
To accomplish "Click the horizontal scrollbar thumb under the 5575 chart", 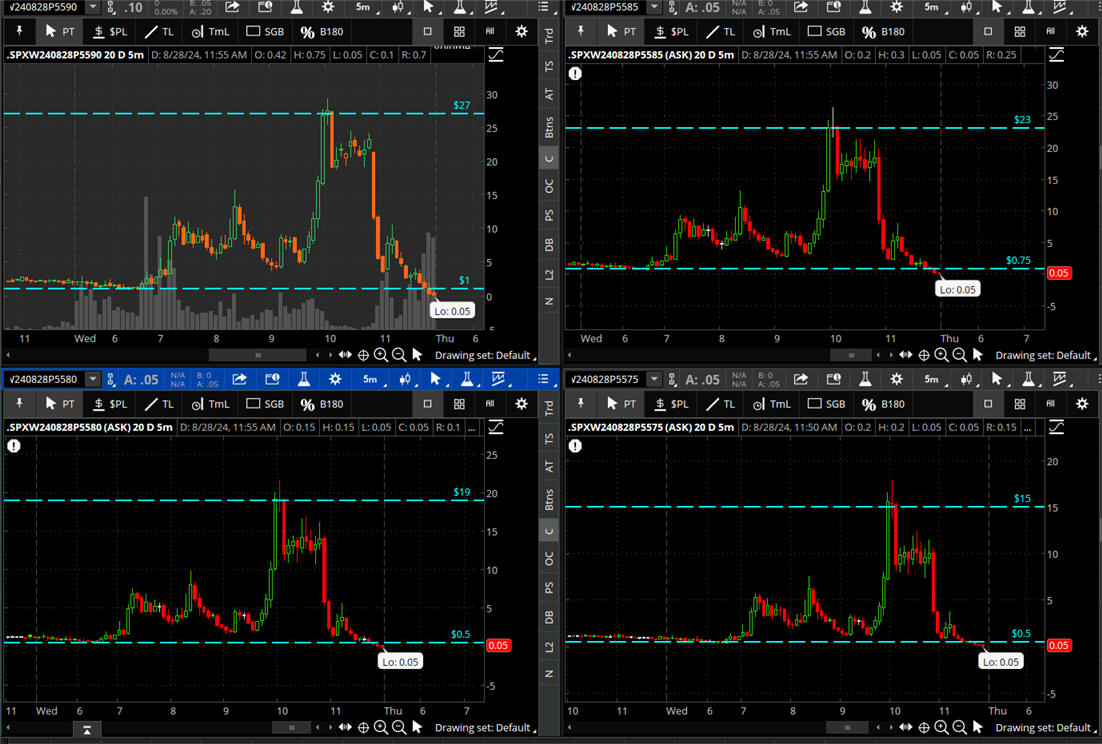I will [848, 727].
